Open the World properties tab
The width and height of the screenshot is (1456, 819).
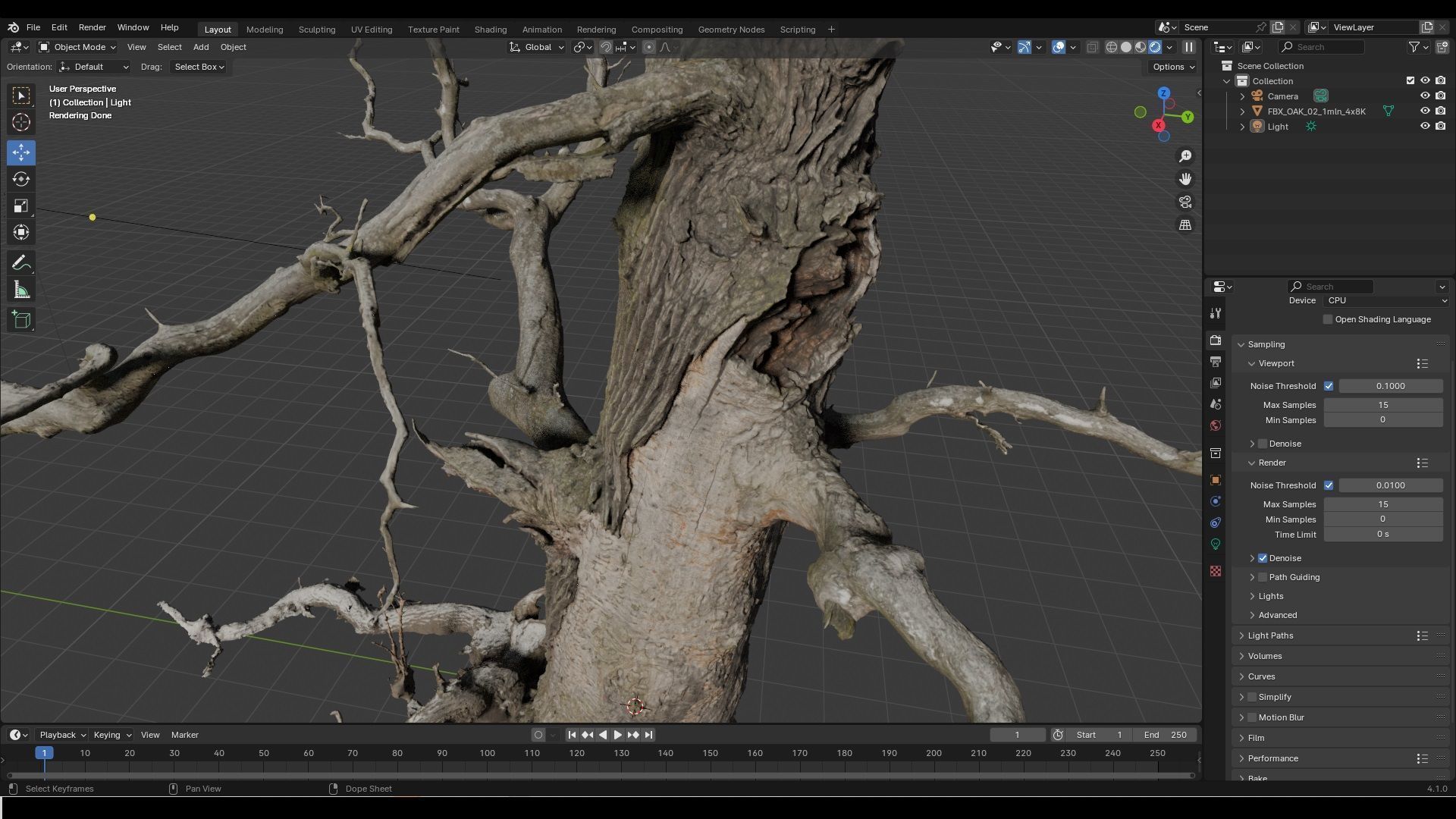coord(1216,425)
